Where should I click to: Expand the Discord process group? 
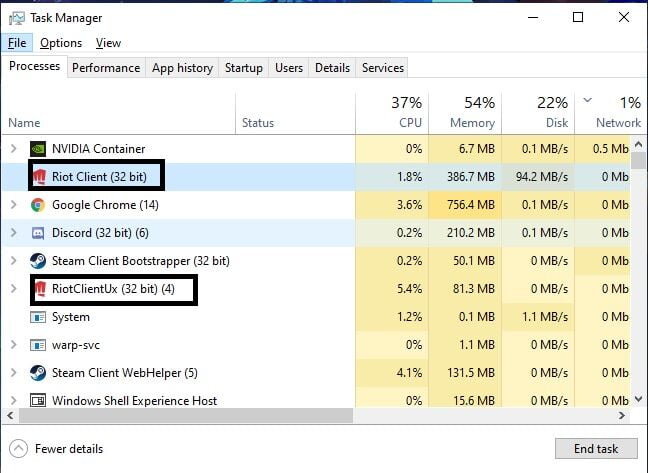click(13, 233)
